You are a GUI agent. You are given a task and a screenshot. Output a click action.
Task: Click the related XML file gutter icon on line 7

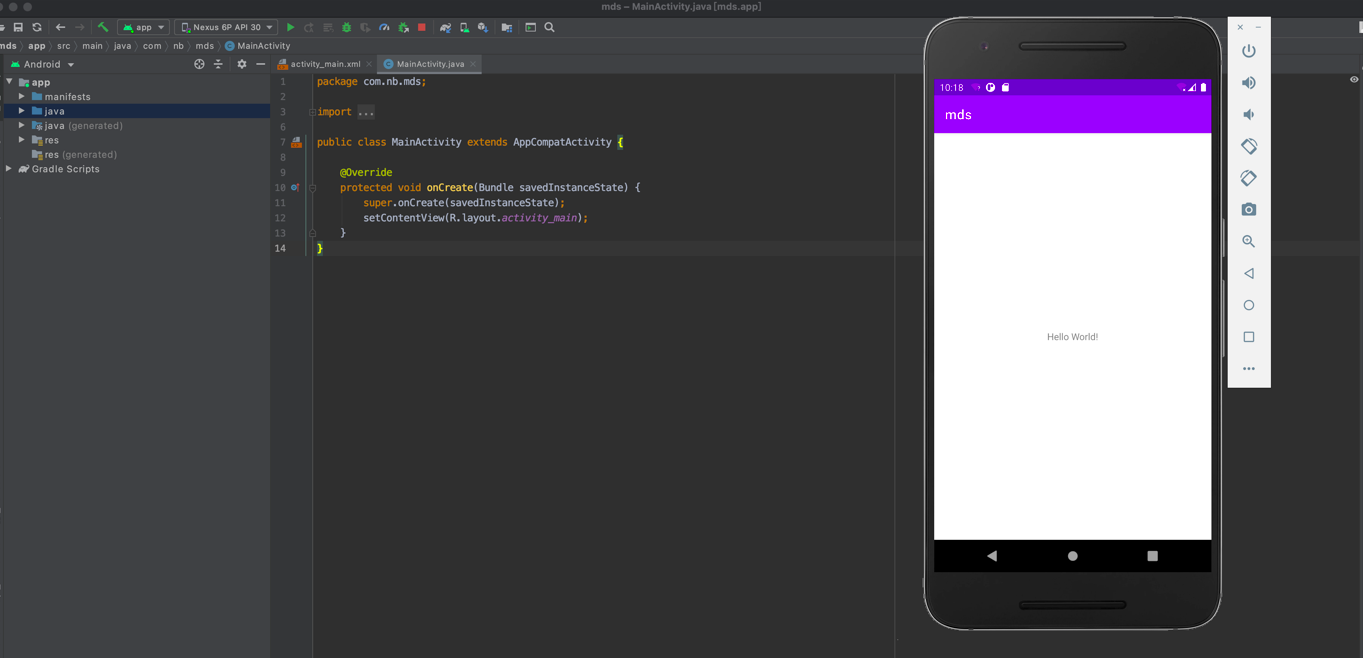click(x=296, y=143)
